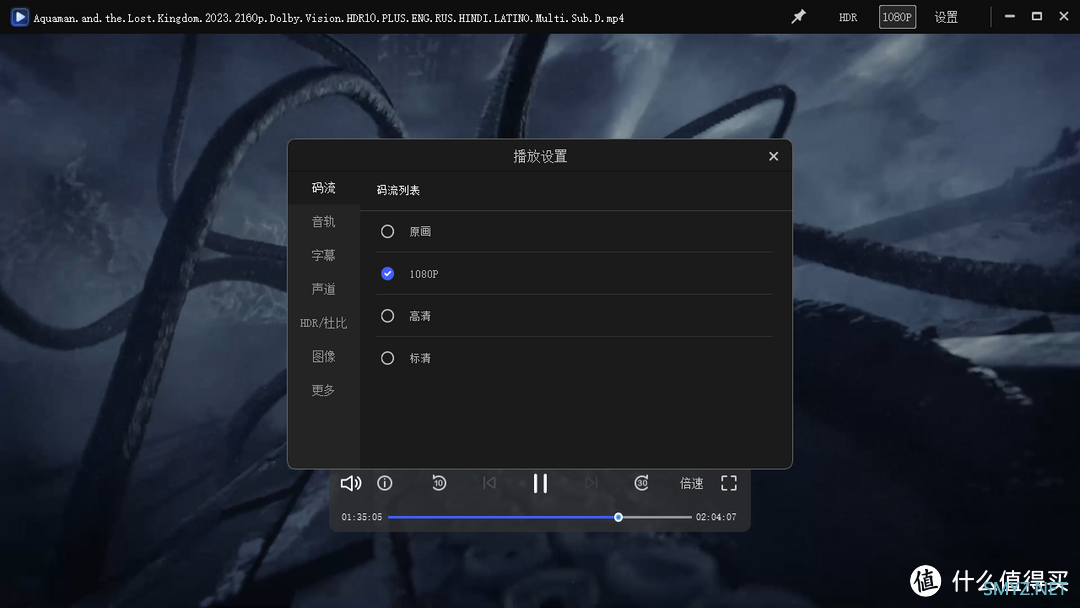Click the playback progress slider handle
This screenshot has width=1080, height=608.
point(619,517)
